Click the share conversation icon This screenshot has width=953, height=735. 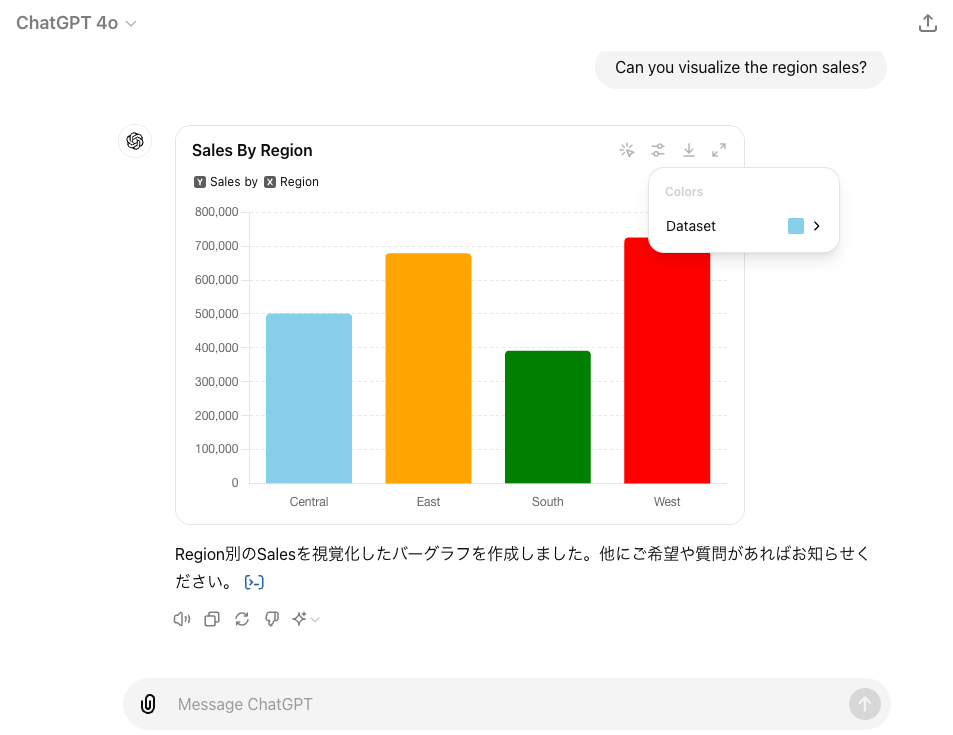tap(927, 23)
